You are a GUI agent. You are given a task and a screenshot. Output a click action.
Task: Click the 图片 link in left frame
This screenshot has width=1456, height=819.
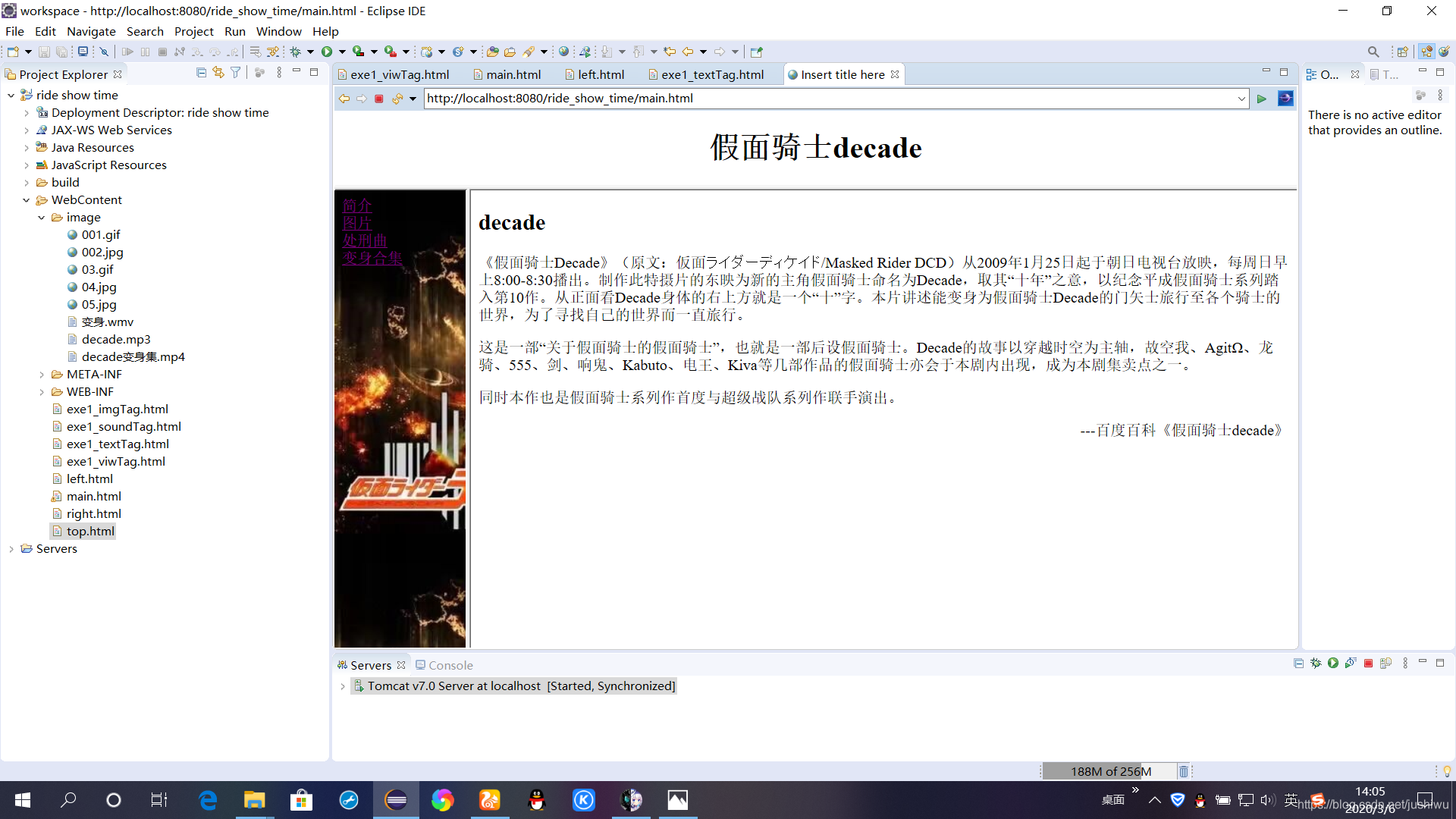(357, 223)
